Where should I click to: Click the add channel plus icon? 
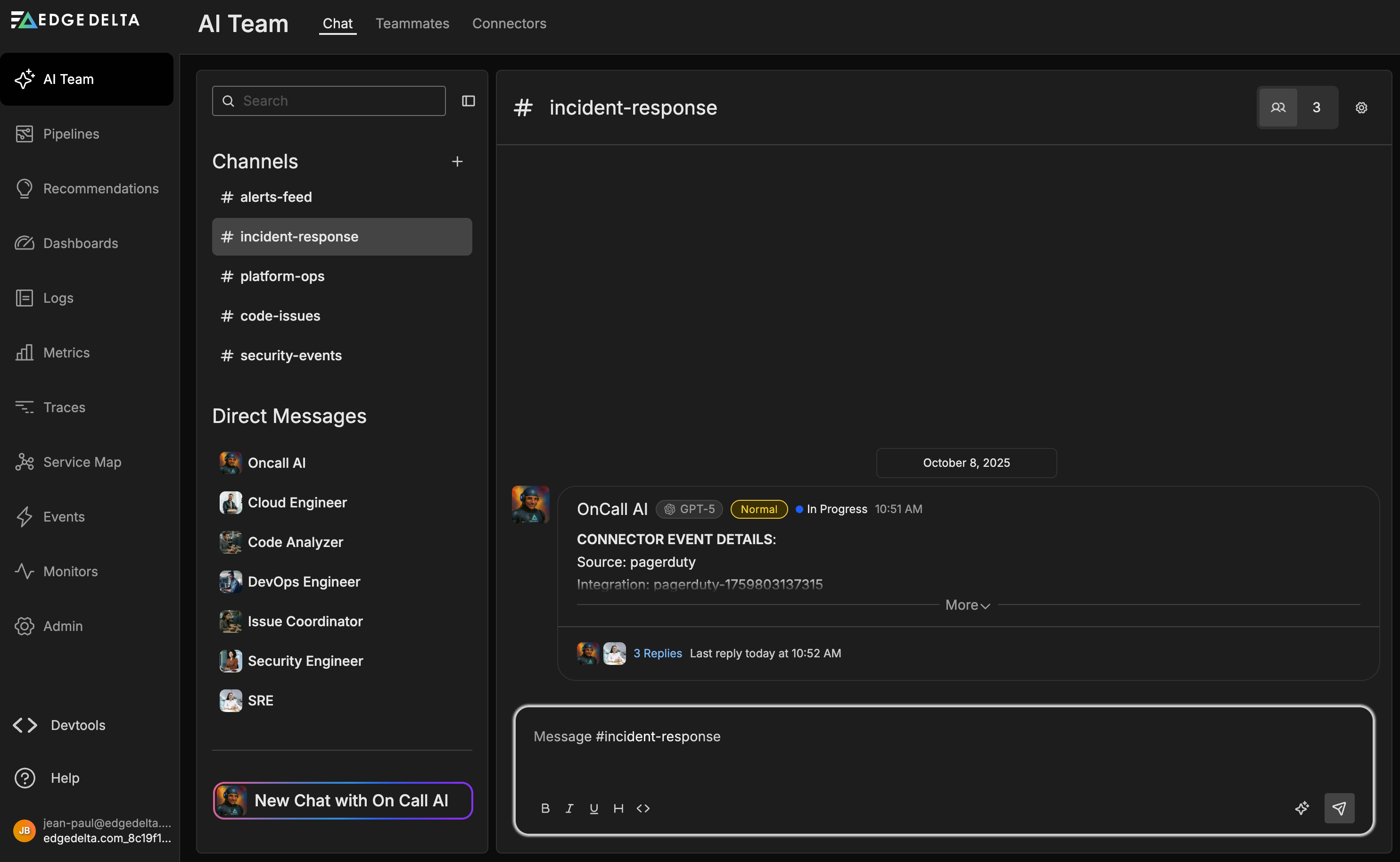457,162
